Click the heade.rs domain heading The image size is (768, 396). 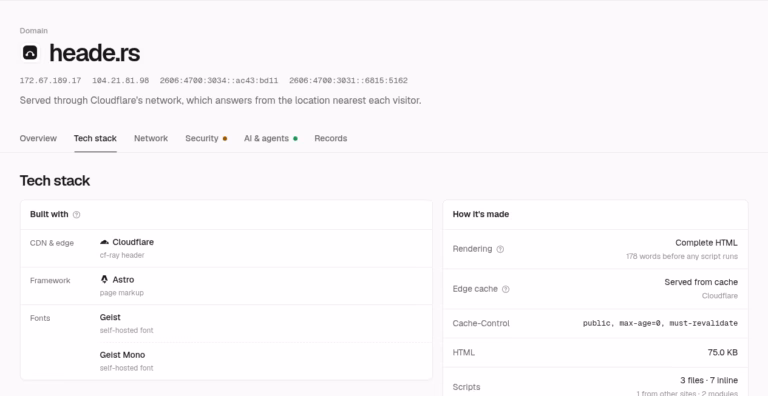[x=95, y=53]
